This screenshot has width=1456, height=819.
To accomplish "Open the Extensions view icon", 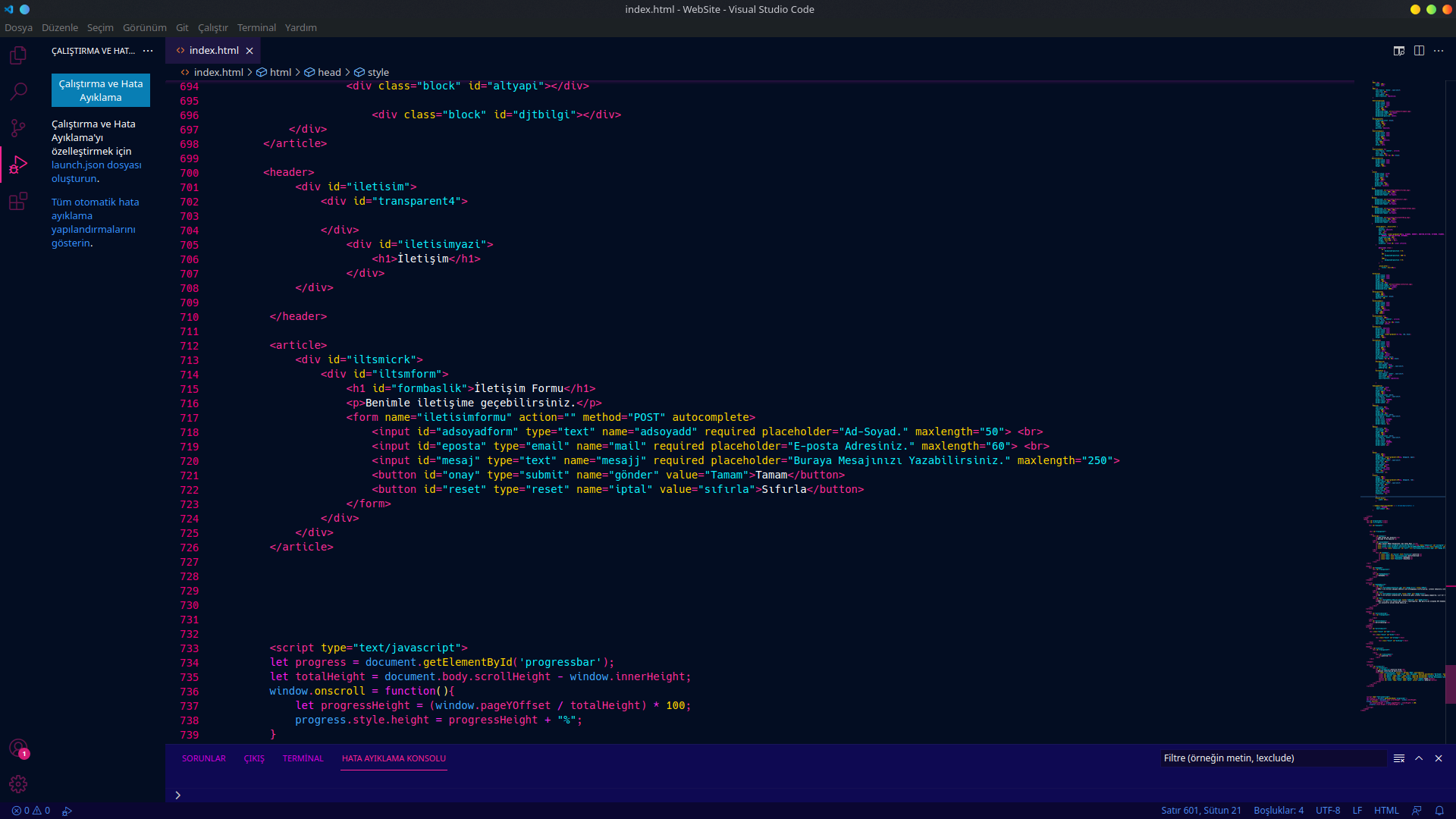I will (18, 201).
